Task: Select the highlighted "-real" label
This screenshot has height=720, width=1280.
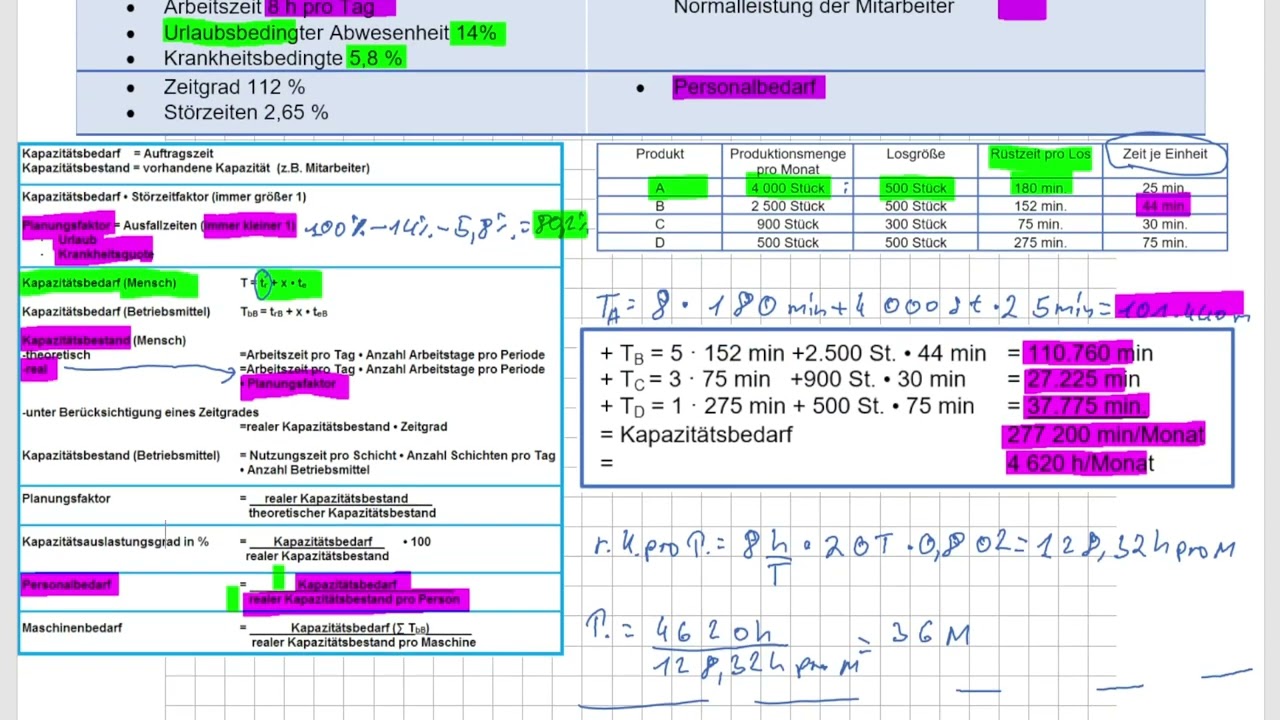Action: [x=36, y=369]
